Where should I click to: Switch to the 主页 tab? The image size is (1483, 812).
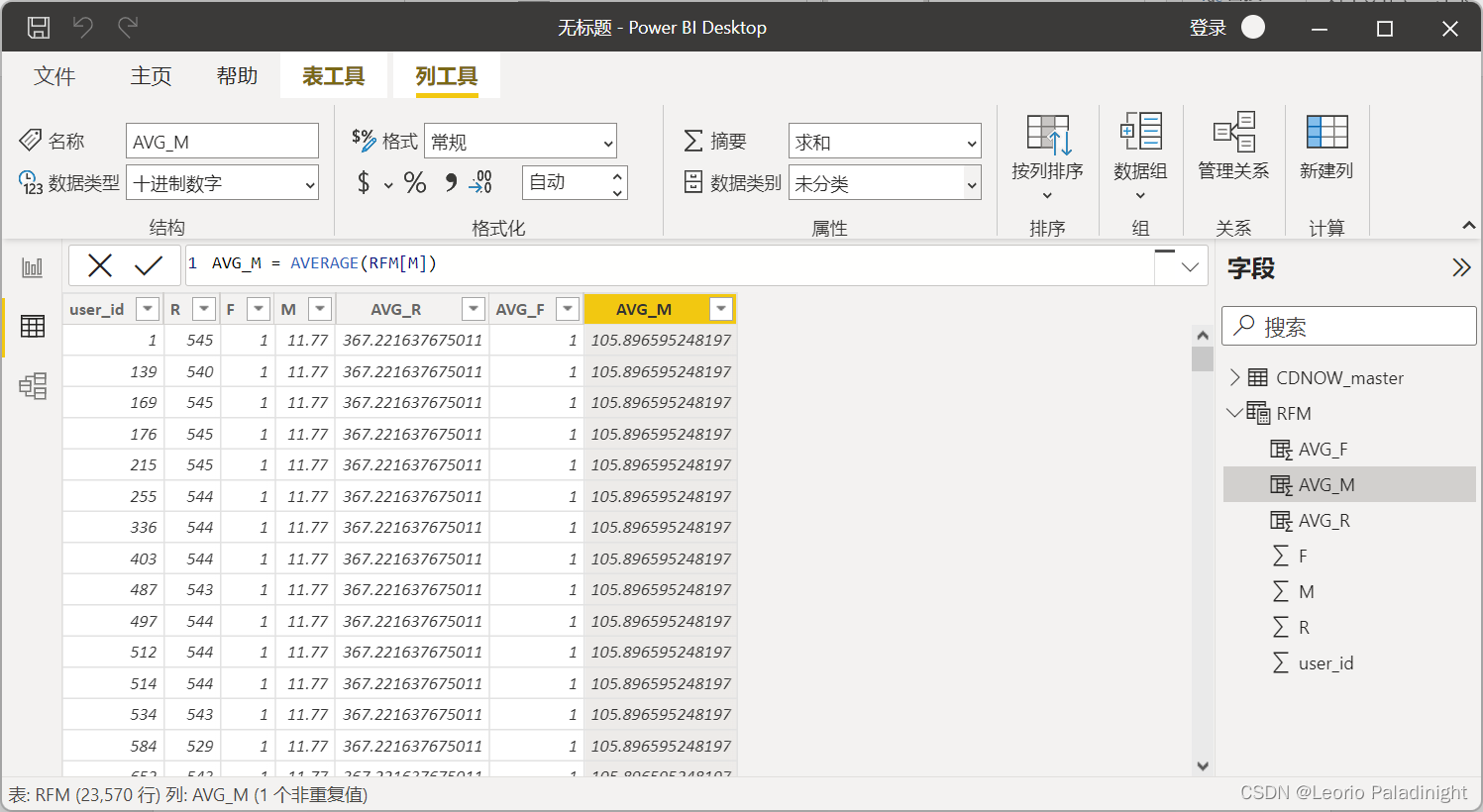click(x=151, y=76)
